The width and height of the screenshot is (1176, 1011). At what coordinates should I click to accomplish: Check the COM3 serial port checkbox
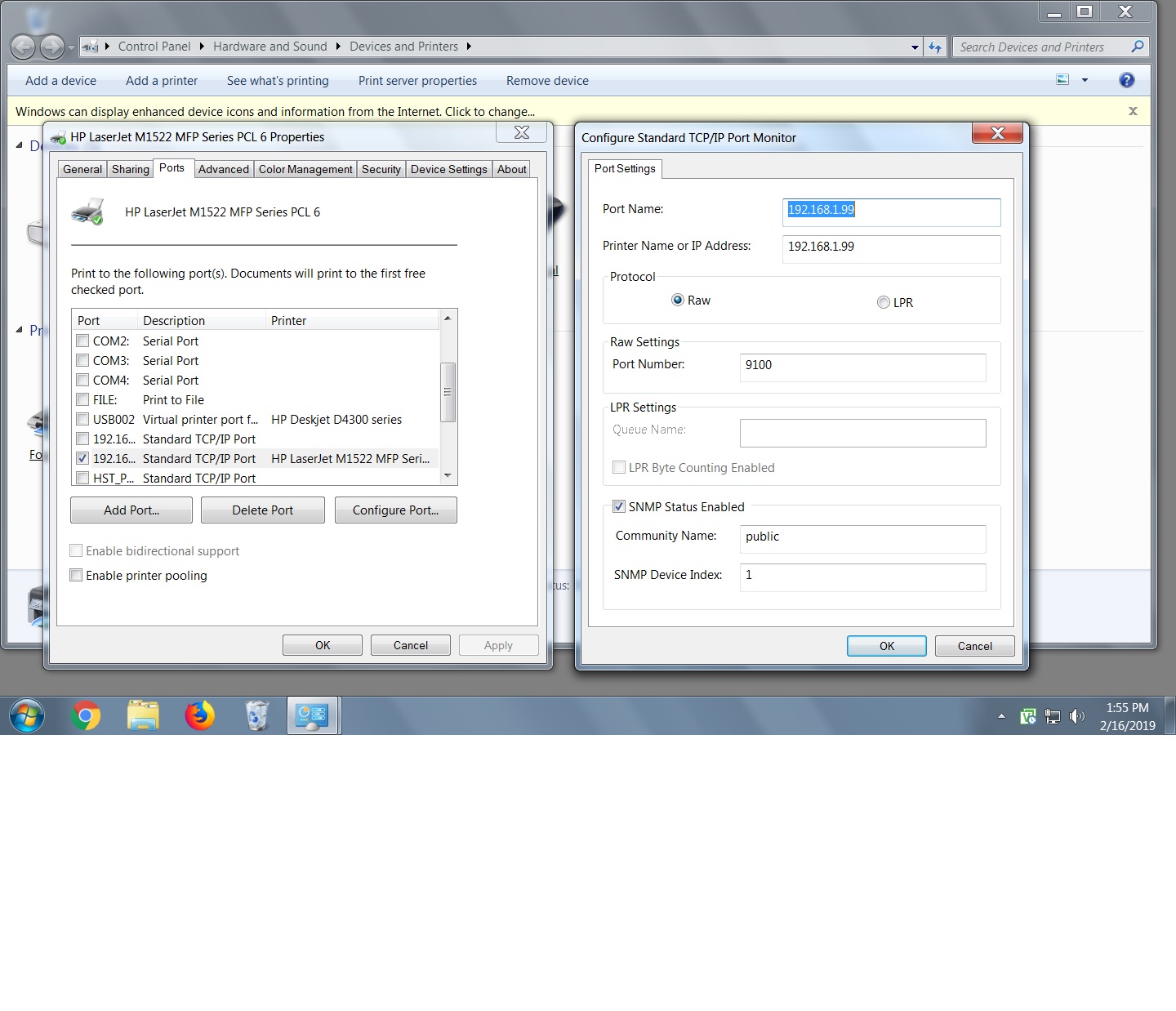point(82,361)
